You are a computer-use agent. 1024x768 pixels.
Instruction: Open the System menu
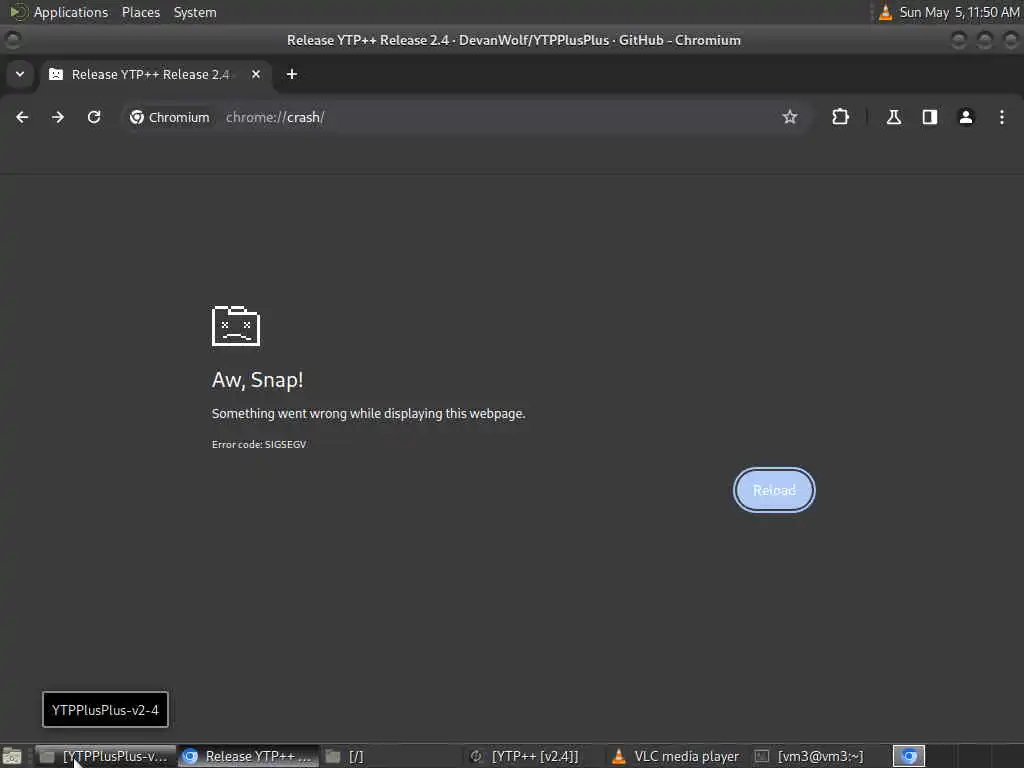tap(195, 12)
